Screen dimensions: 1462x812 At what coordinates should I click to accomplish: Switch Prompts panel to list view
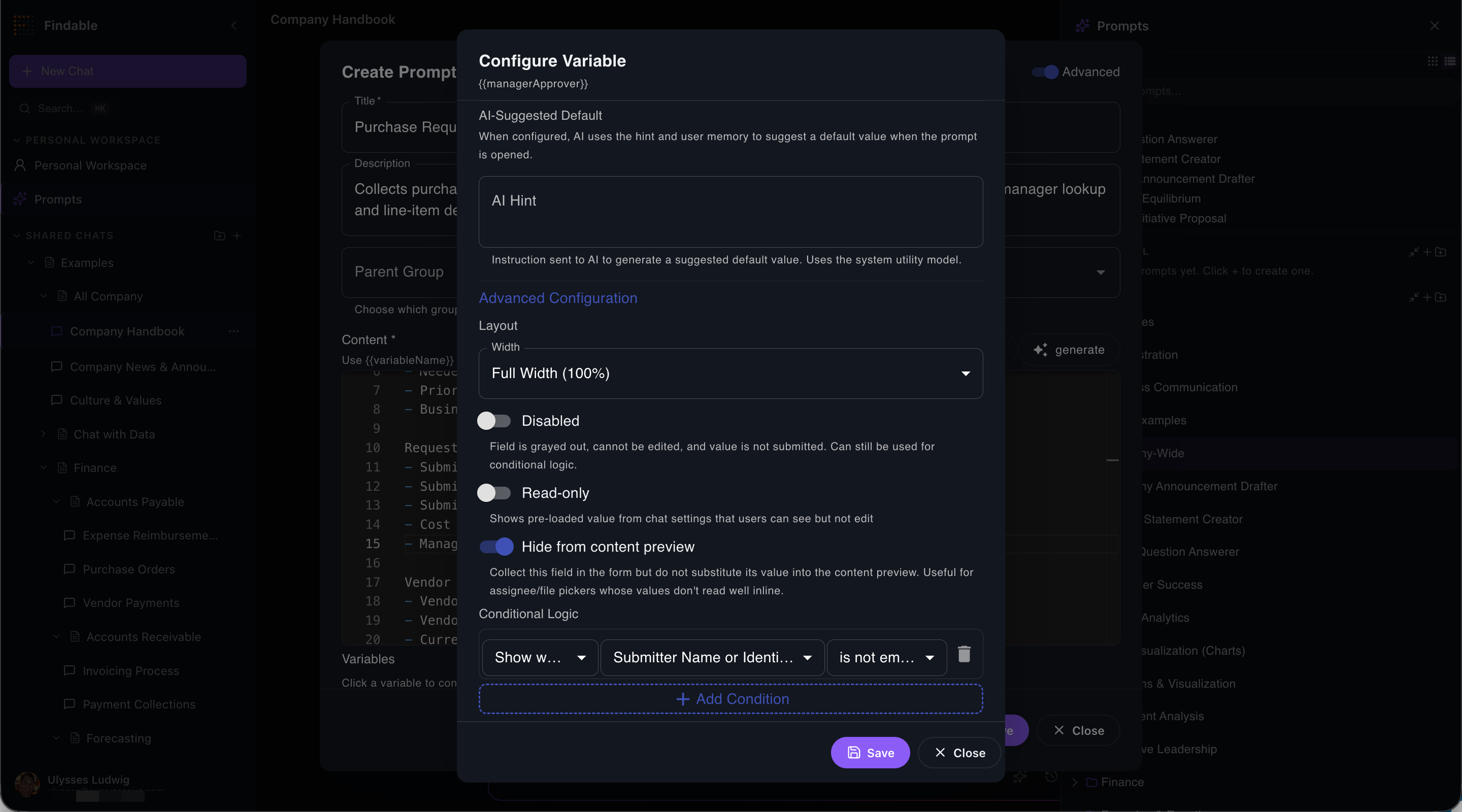pos(1449,61)
